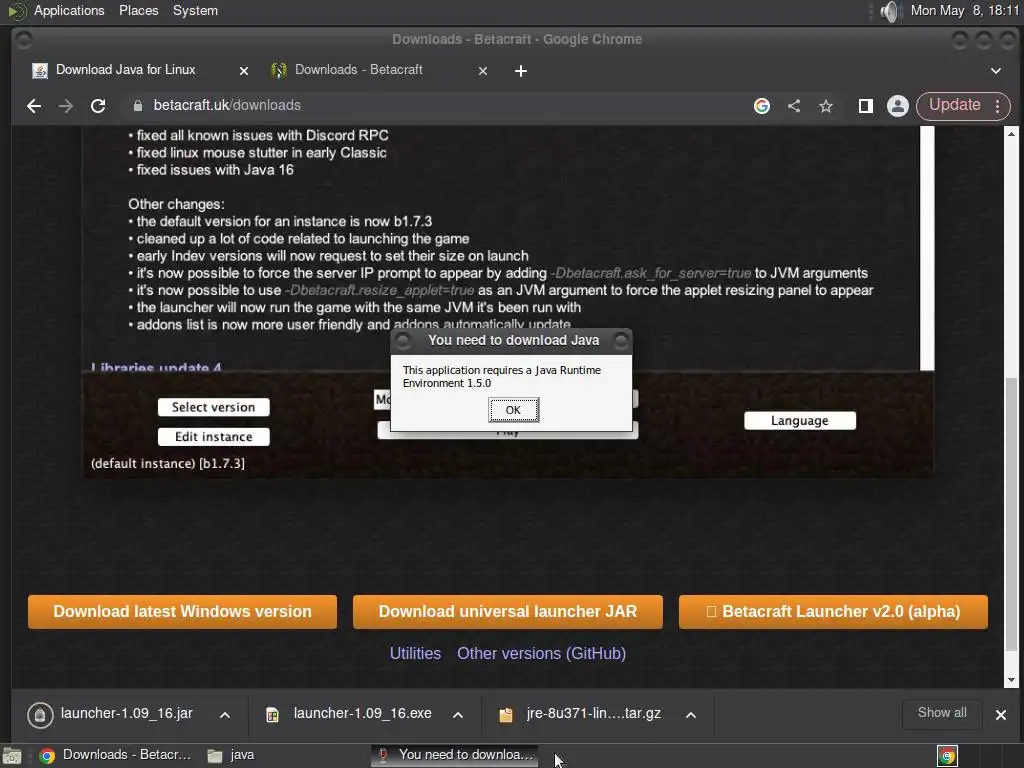Click the Chrome Update button
This screenshot has height=768, width=1024.
point(954,105)
